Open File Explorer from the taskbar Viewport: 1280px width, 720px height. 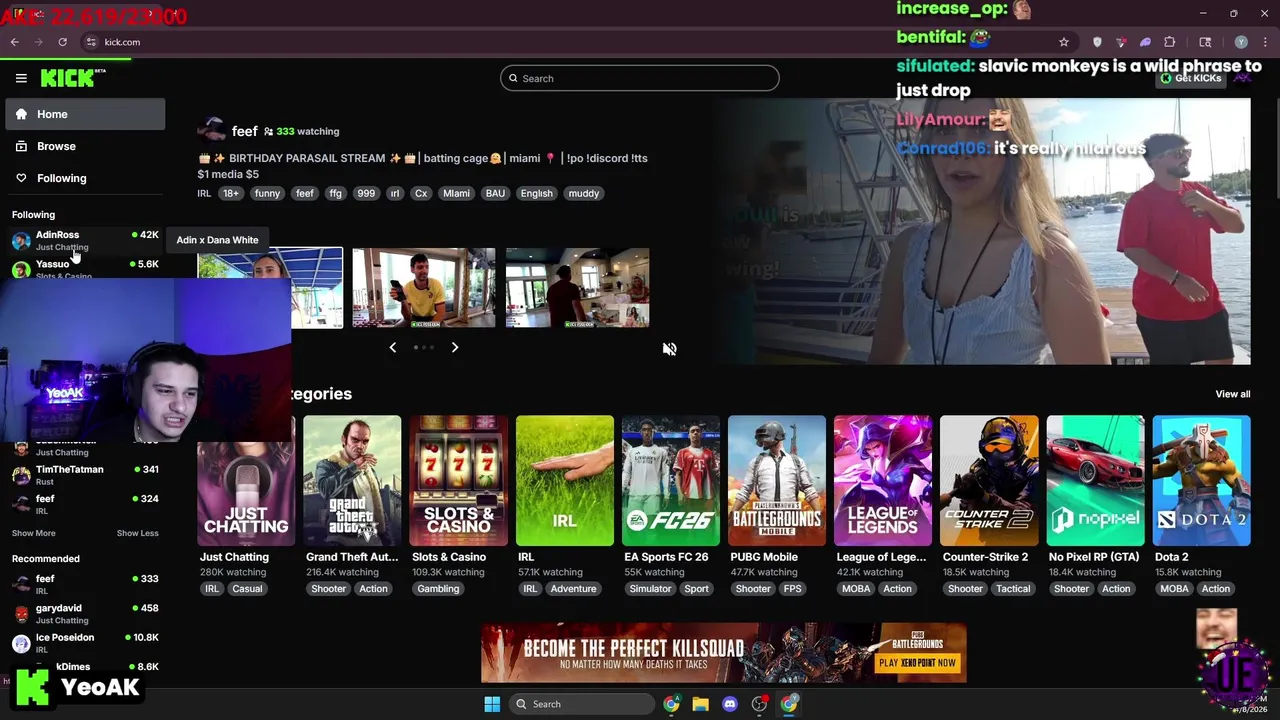pos(700,704)
